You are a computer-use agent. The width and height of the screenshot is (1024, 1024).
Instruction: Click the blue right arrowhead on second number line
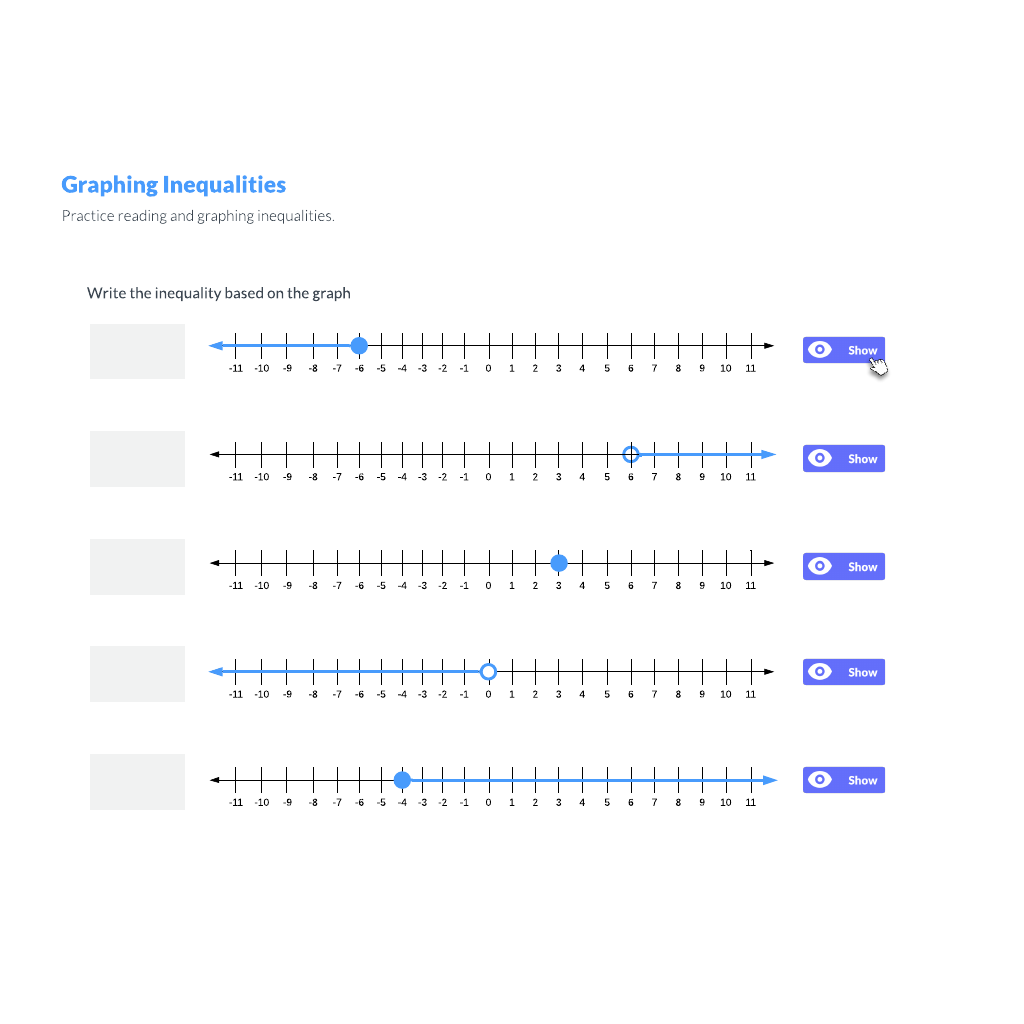click(769, 454)
